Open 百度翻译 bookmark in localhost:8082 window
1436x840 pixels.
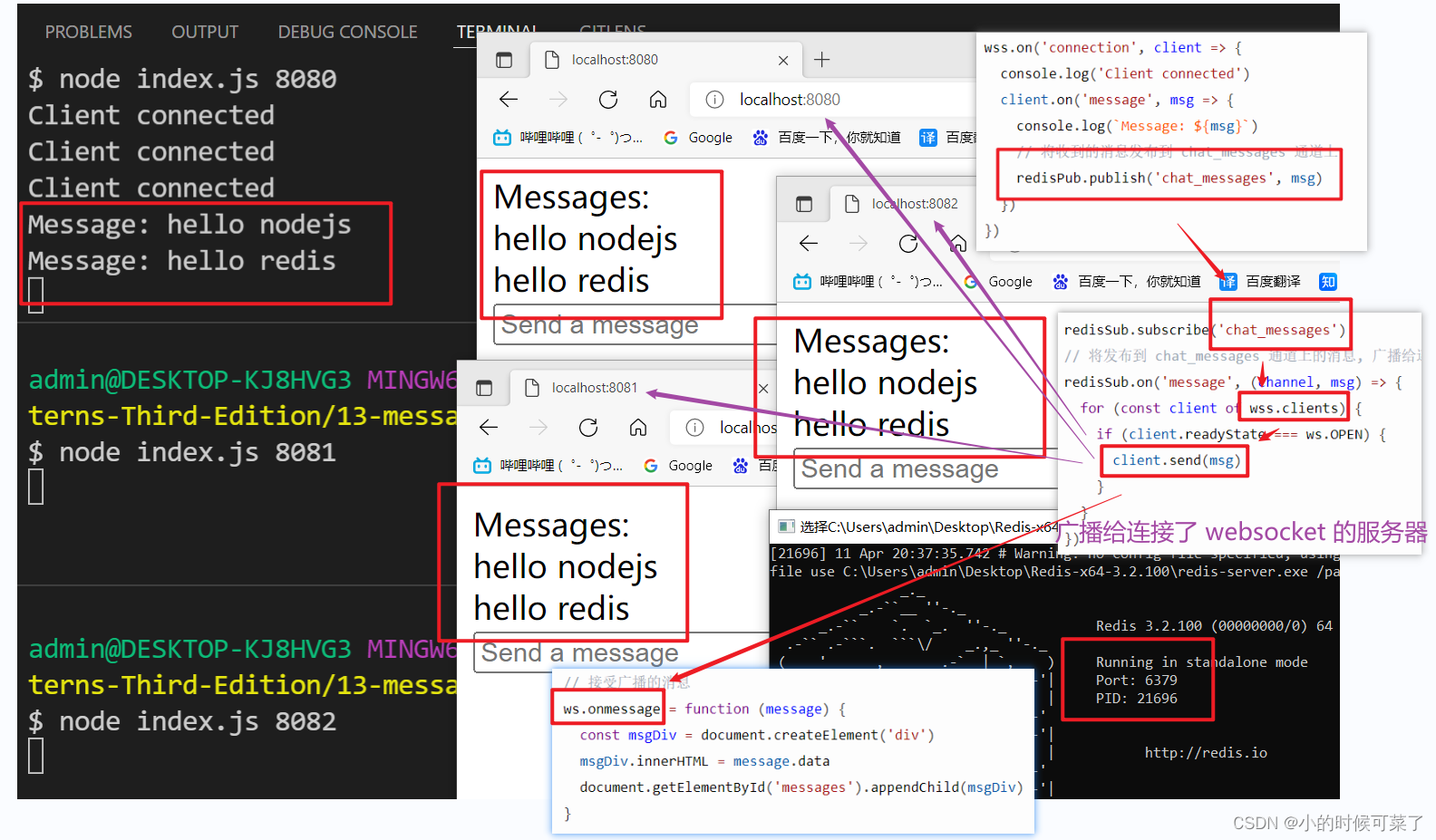pos(1260,282)
